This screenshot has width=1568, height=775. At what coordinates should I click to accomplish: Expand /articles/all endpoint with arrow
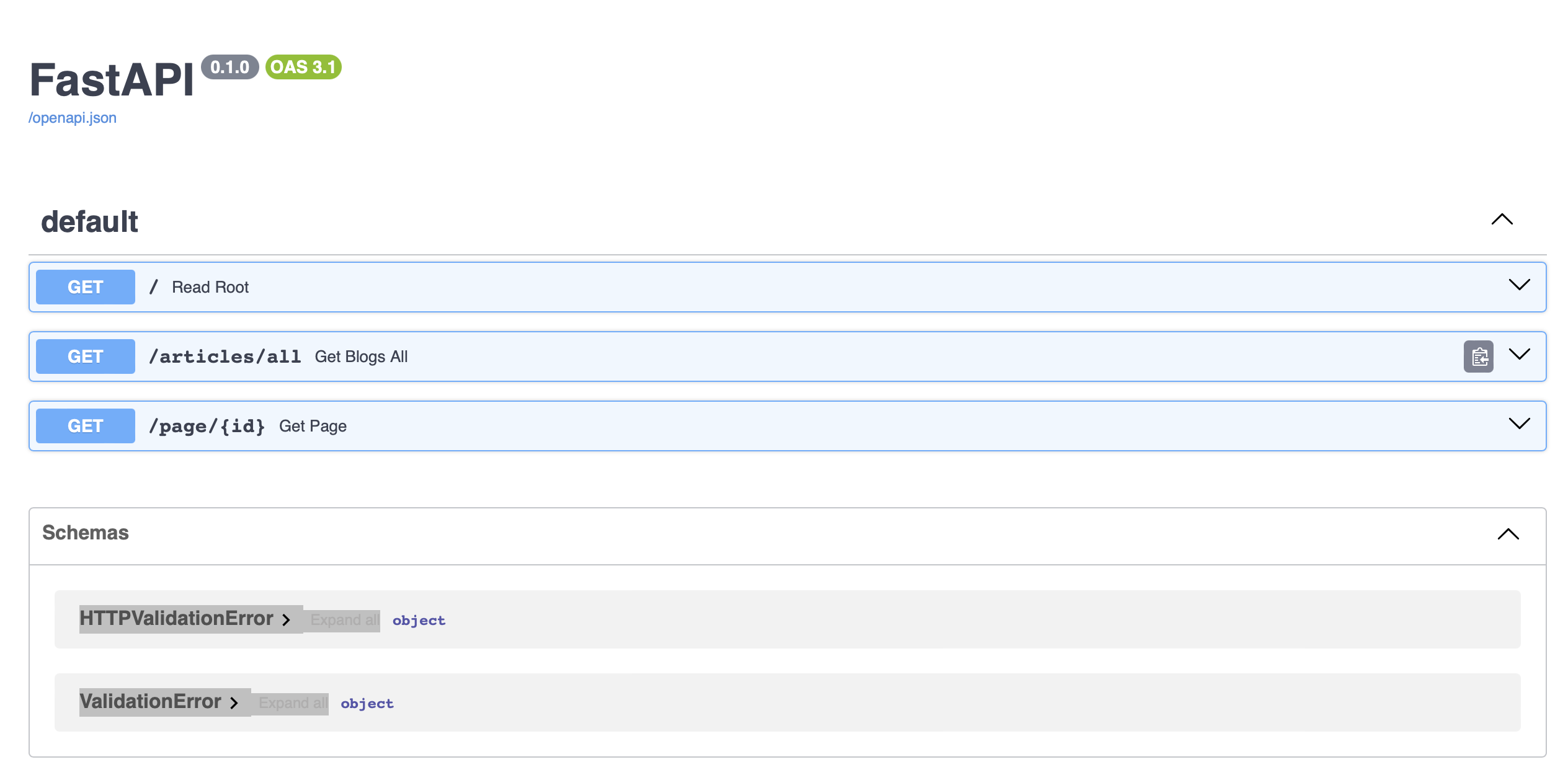tap(1519, 355)
